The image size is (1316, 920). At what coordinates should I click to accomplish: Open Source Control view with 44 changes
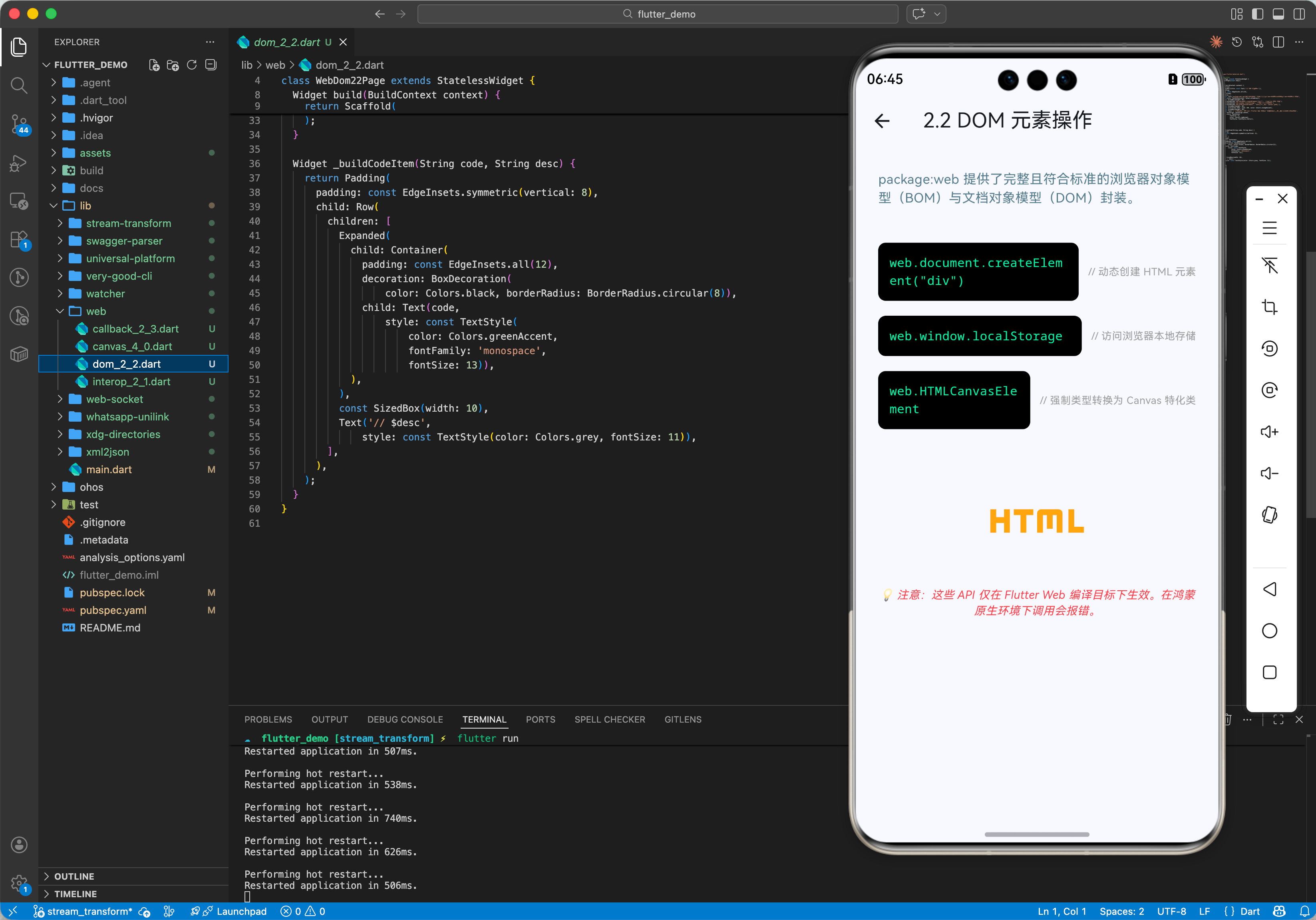tap(19, 124)
